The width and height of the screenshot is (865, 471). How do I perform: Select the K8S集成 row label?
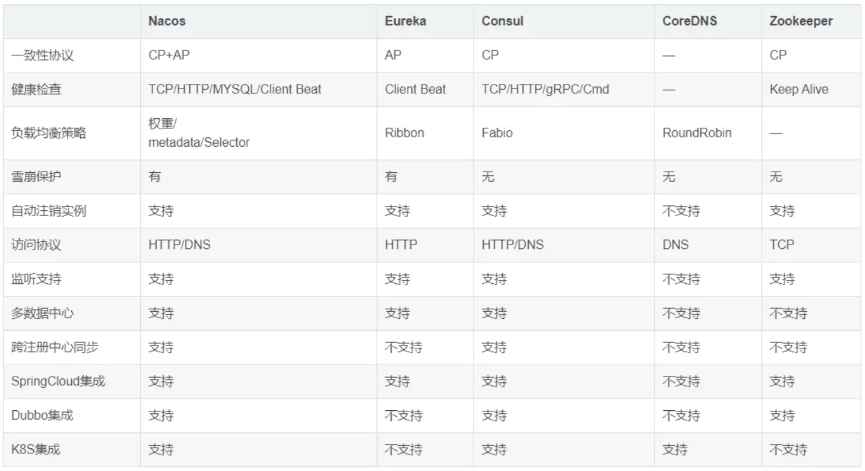36,449
